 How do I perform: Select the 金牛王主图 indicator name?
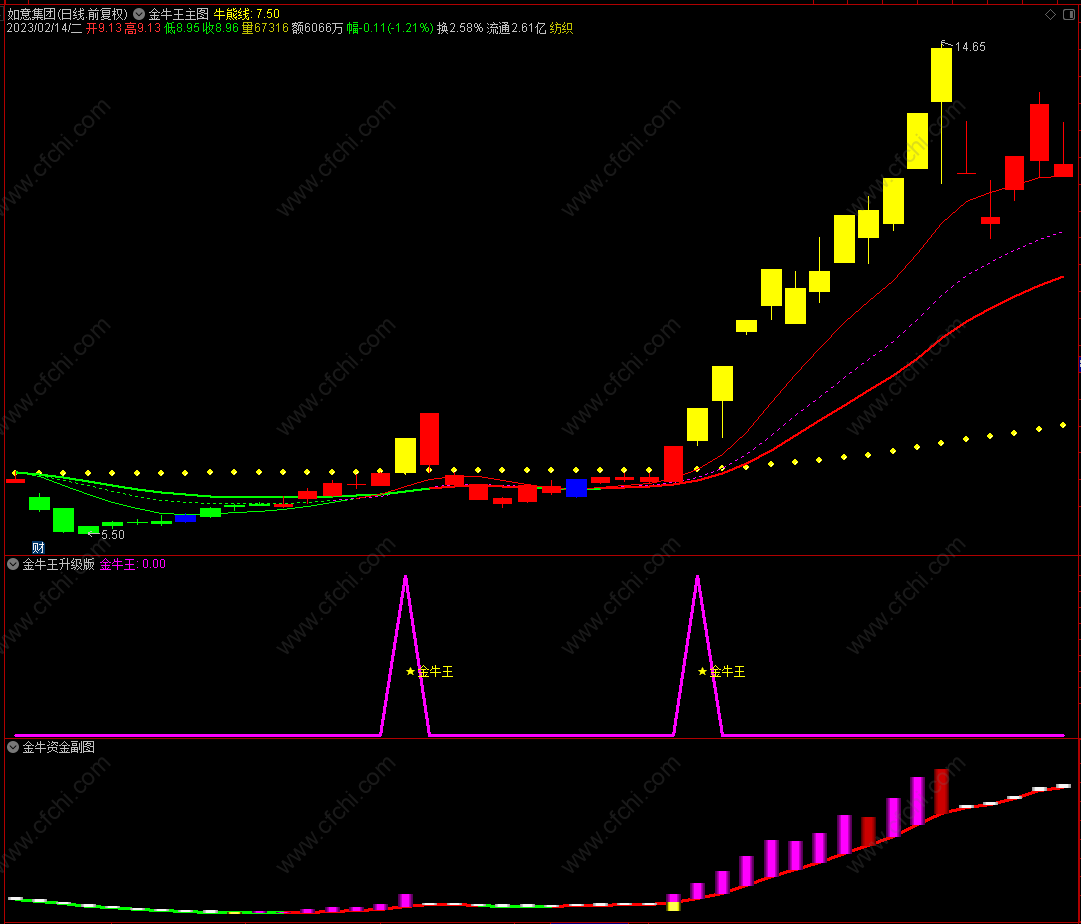click(178, 14)
